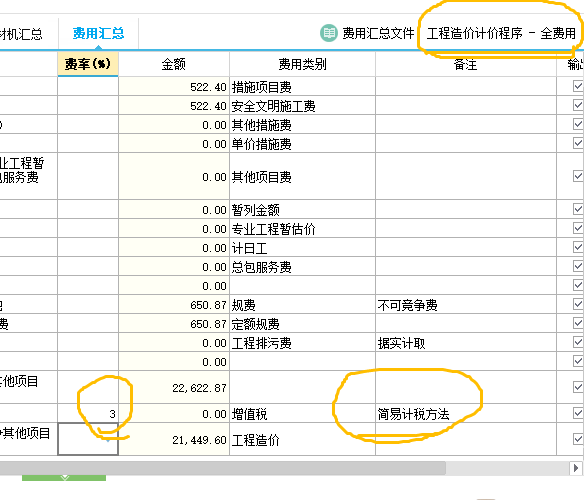Select the 费率(%) column header
Viewport: 584px width, 500px height.
(88, 64)
